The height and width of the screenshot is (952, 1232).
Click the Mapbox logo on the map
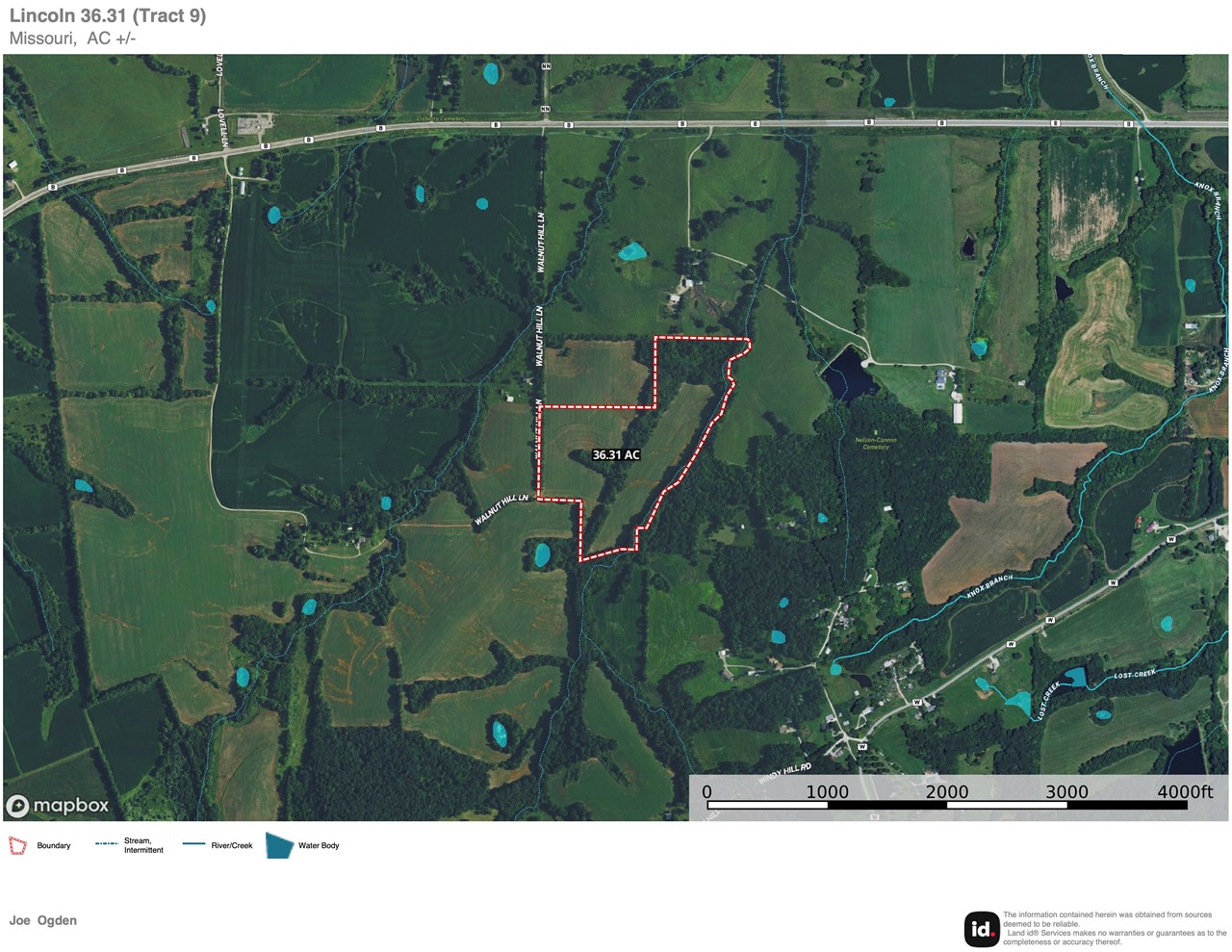click(x=58, y=806)
